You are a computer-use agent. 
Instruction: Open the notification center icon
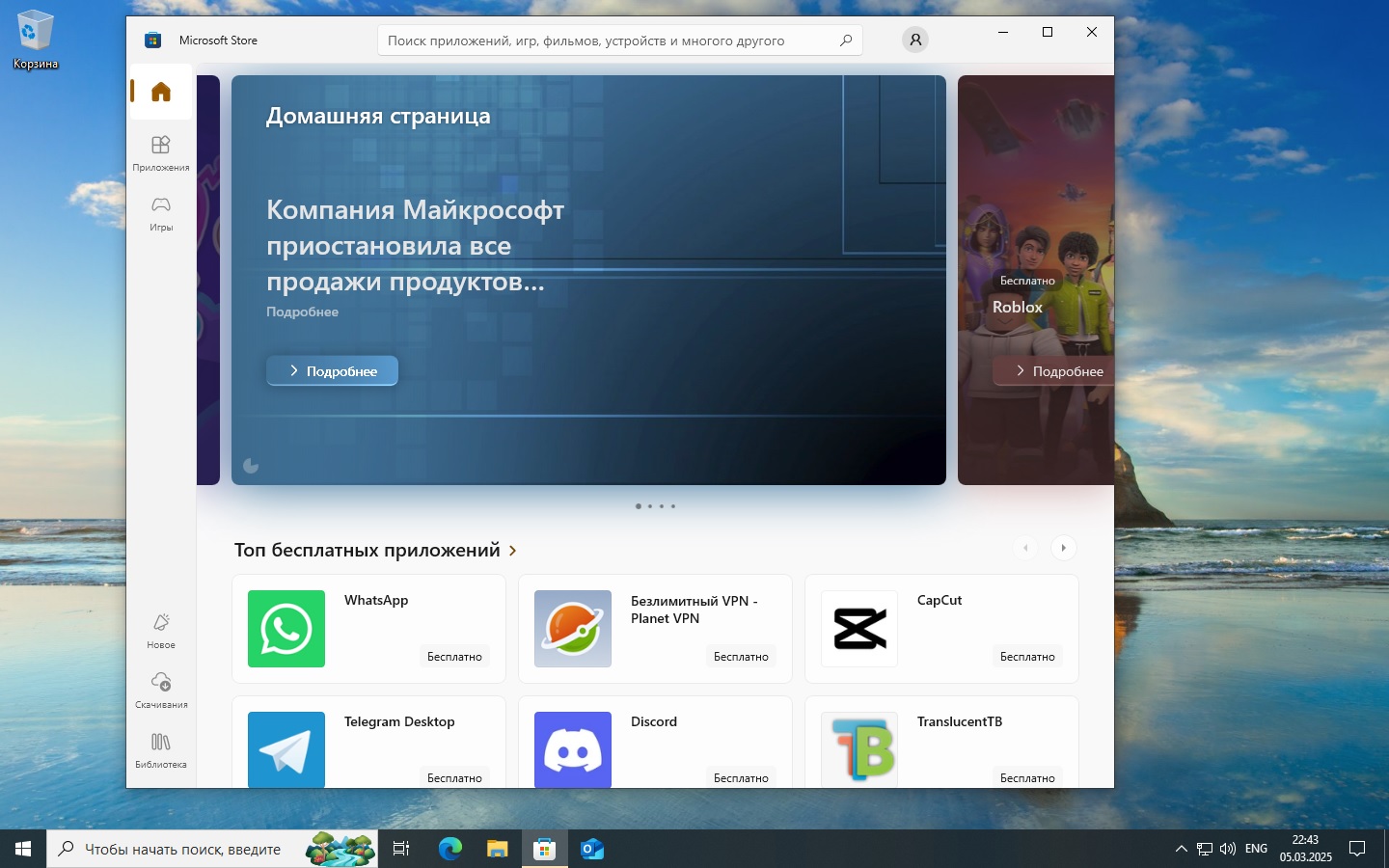1357,849
